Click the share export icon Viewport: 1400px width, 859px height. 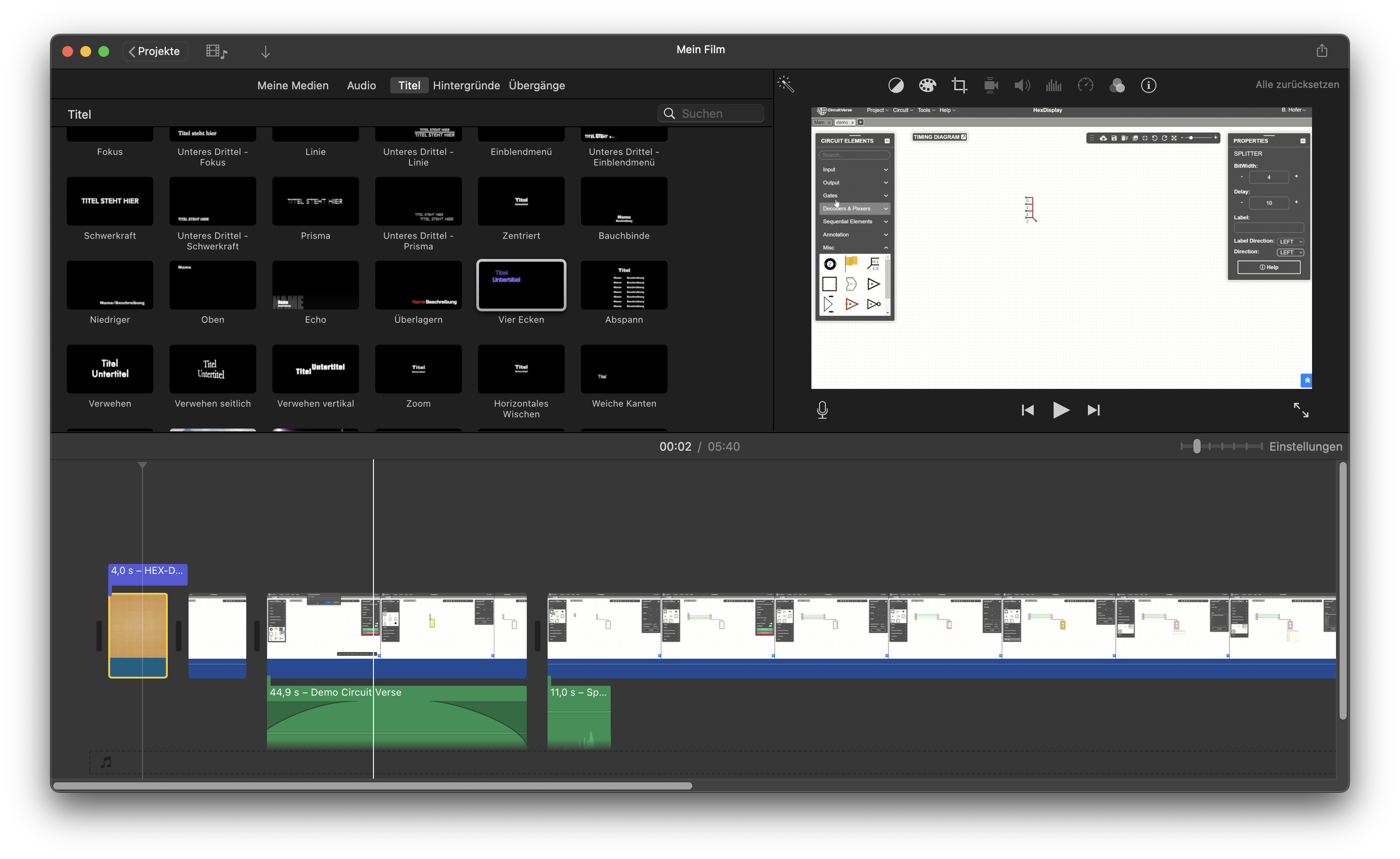[x=1322, y=51]
